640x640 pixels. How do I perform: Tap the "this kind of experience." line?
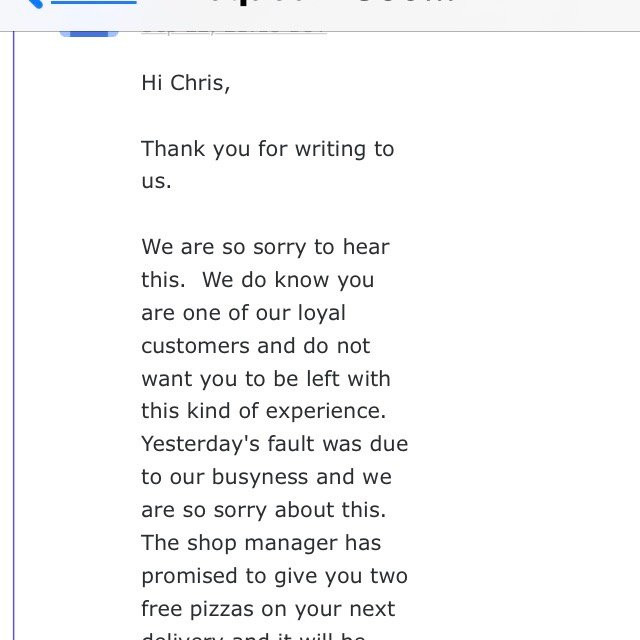click(264, 411)
